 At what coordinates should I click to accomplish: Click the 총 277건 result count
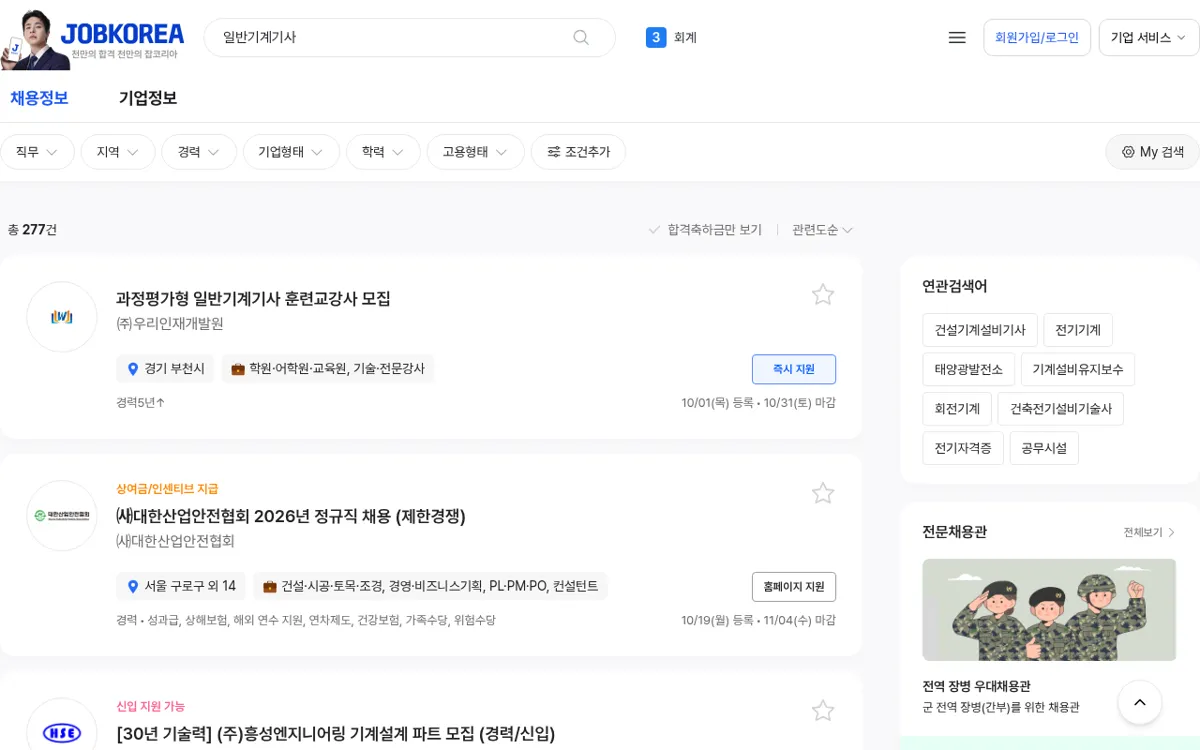coord(32,230)
